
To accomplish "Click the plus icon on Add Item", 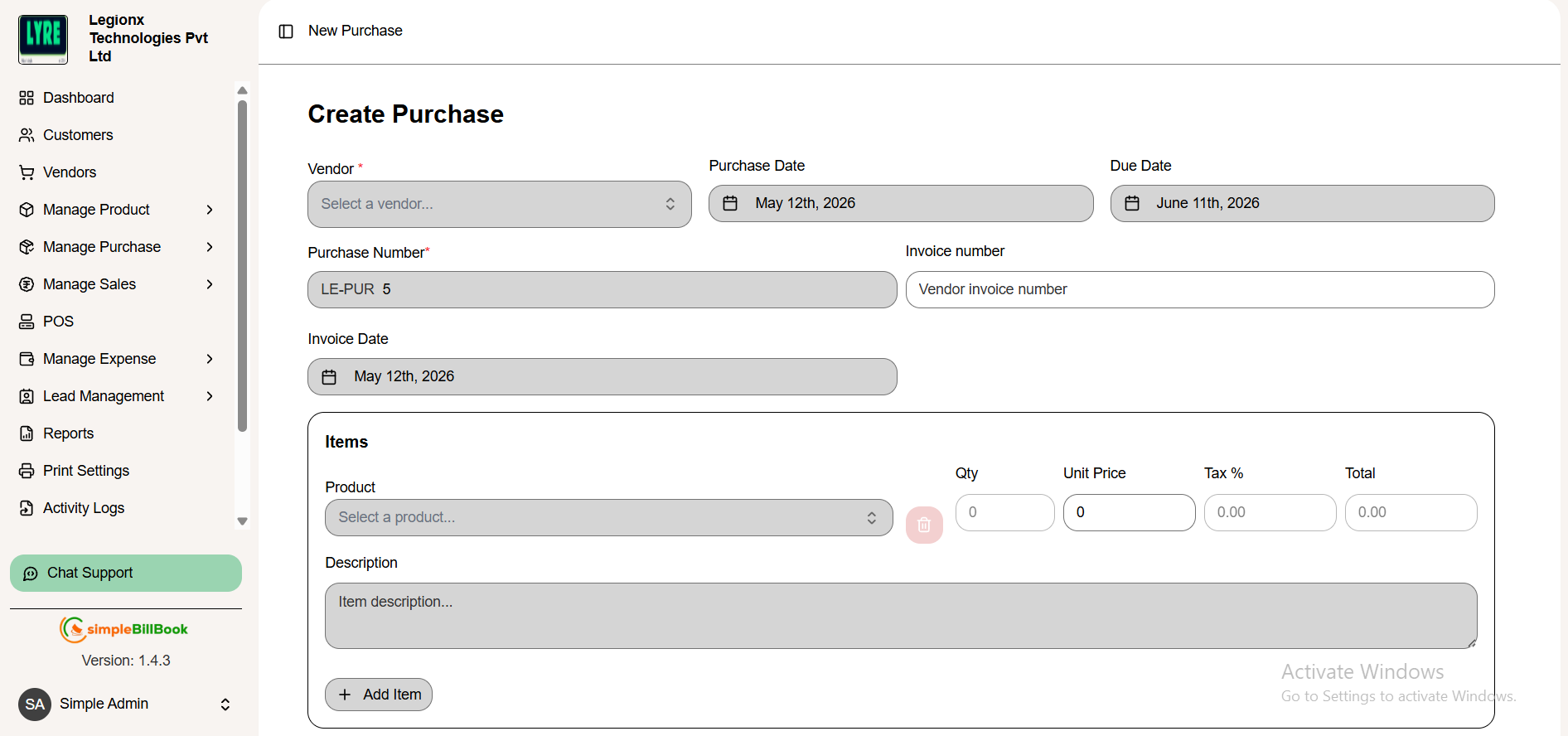I will (x=346, y=695).
